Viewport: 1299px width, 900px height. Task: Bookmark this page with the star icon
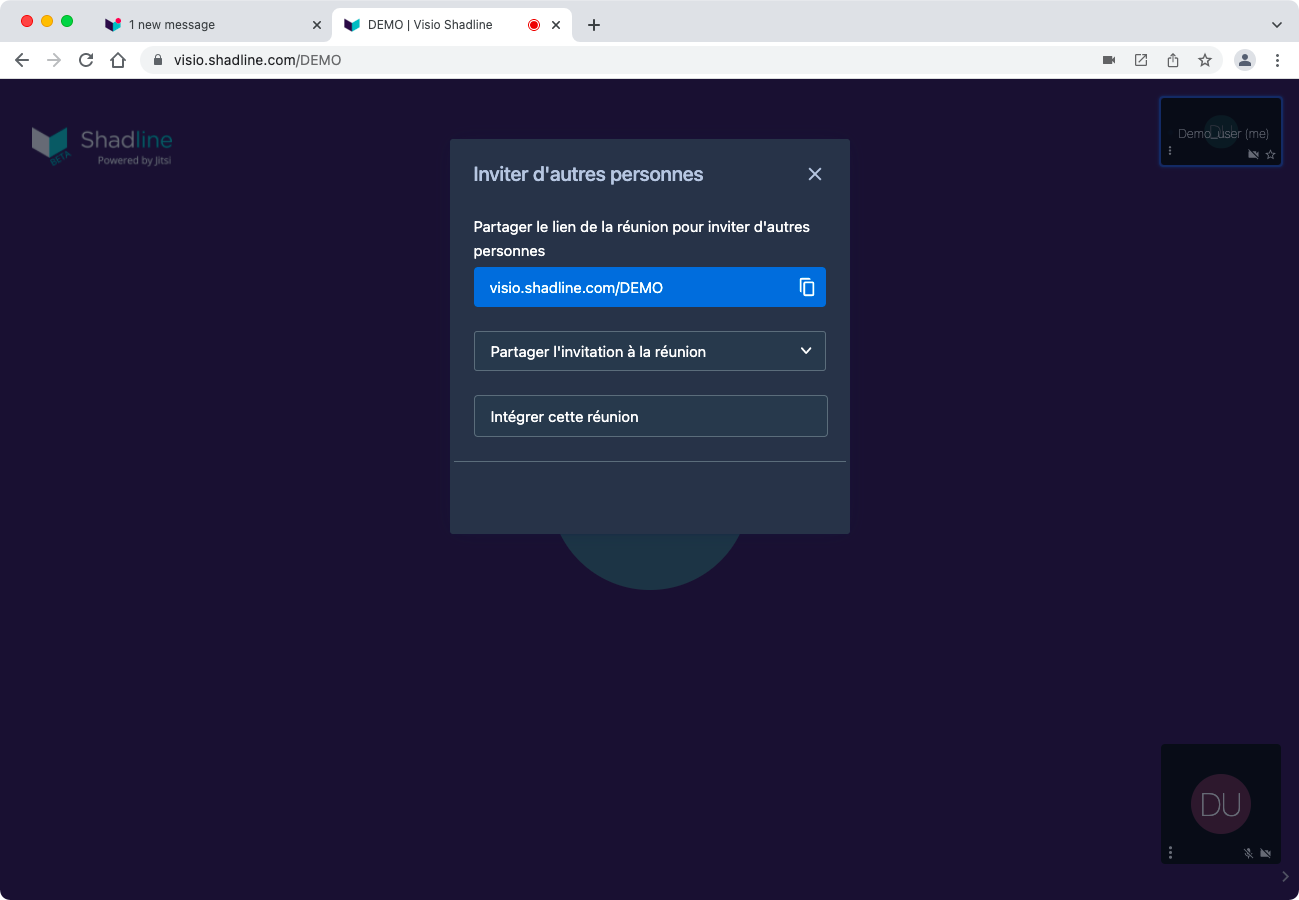pyautogui.click(x=1205, y=60)
